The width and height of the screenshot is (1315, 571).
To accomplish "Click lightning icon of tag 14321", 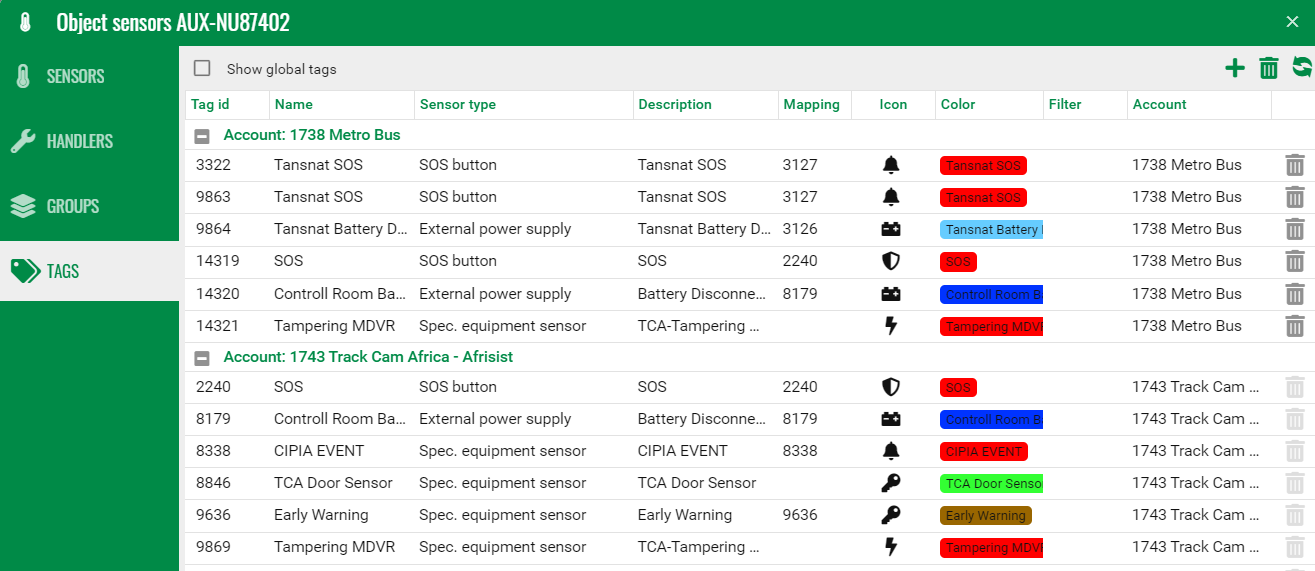I will coord(891,326).
